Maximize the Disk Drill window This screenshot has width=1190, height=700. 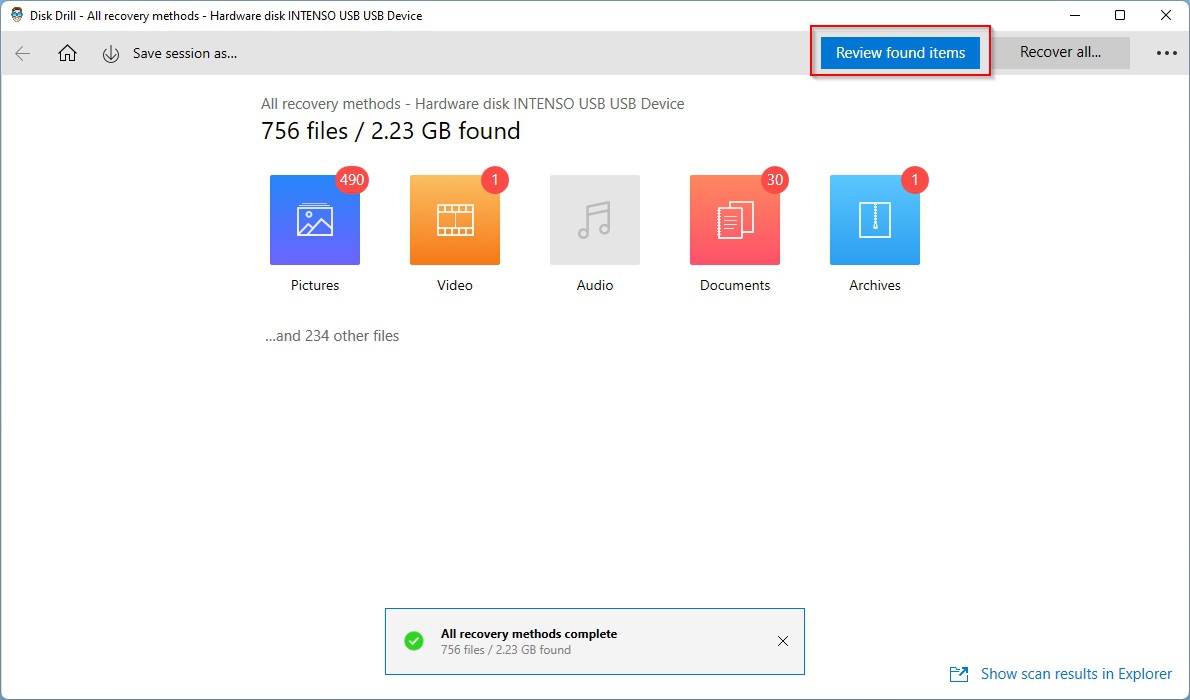click(1120, 15)
